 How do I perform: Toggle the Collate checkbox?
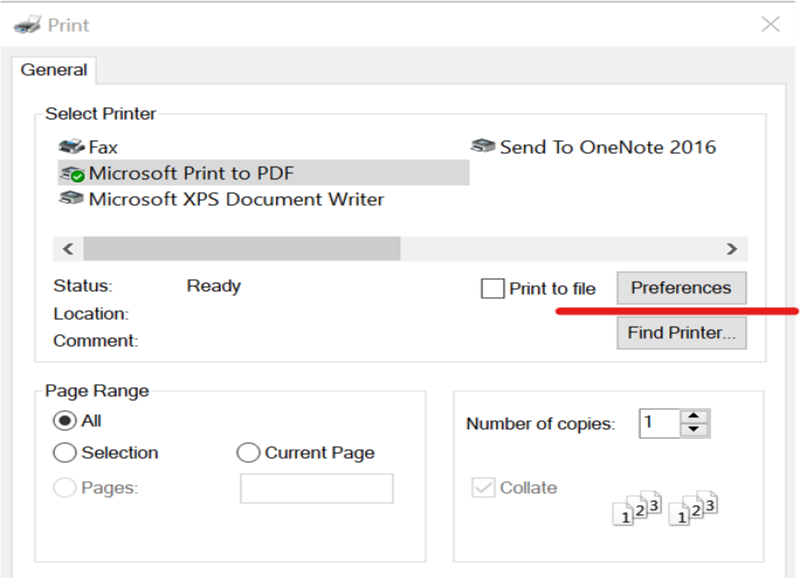tap(483, 488)
